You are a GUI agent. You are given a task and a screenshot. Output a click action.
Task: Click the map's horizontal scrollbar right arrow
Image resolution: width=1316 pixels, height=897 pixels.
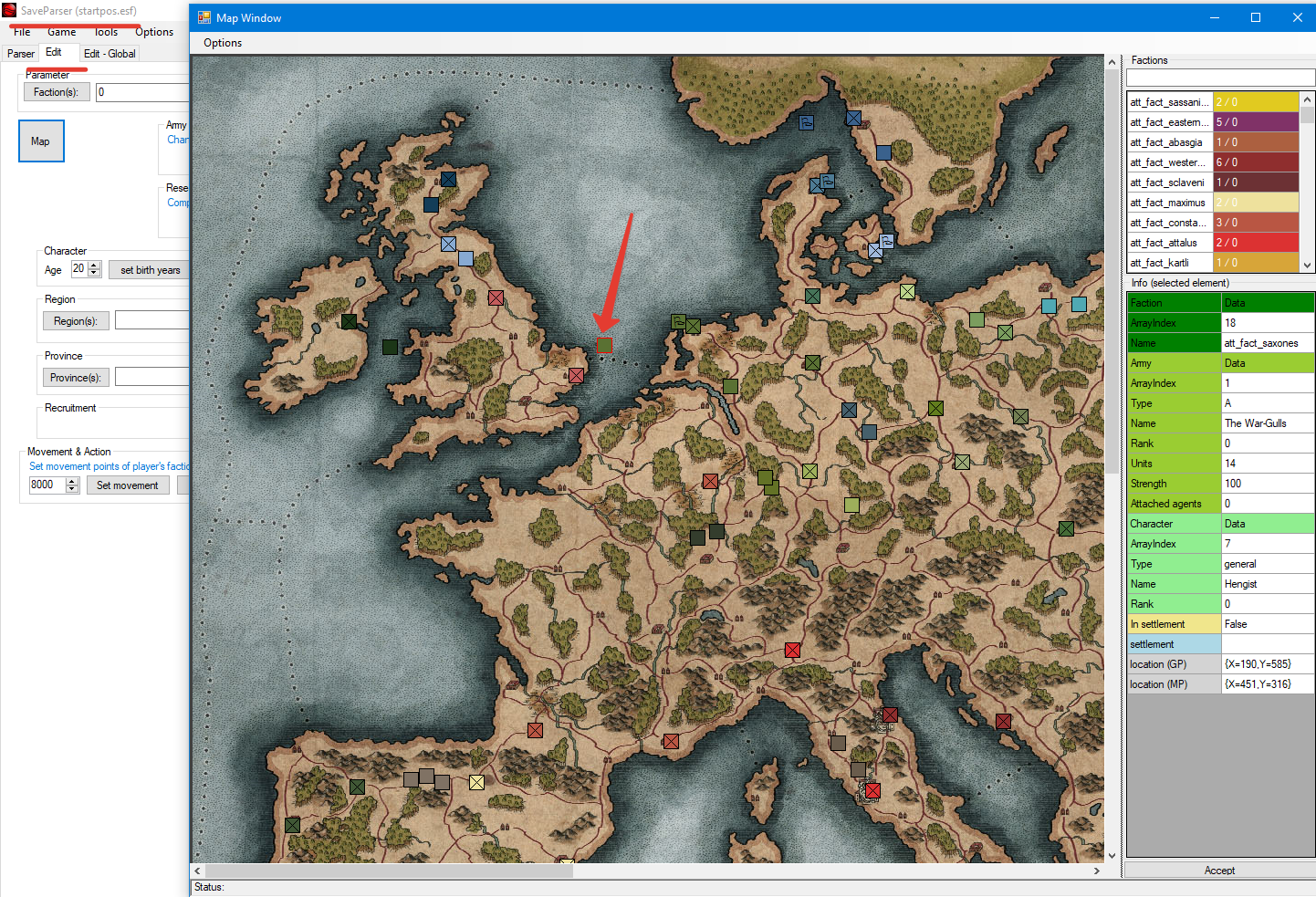point(1096,871)
